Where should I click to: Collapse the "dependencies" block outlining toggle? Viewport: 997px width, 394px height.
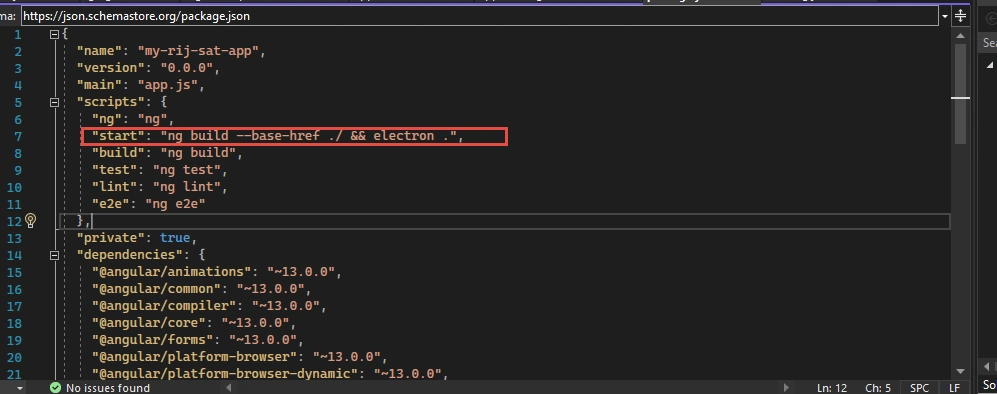point(54,255)
